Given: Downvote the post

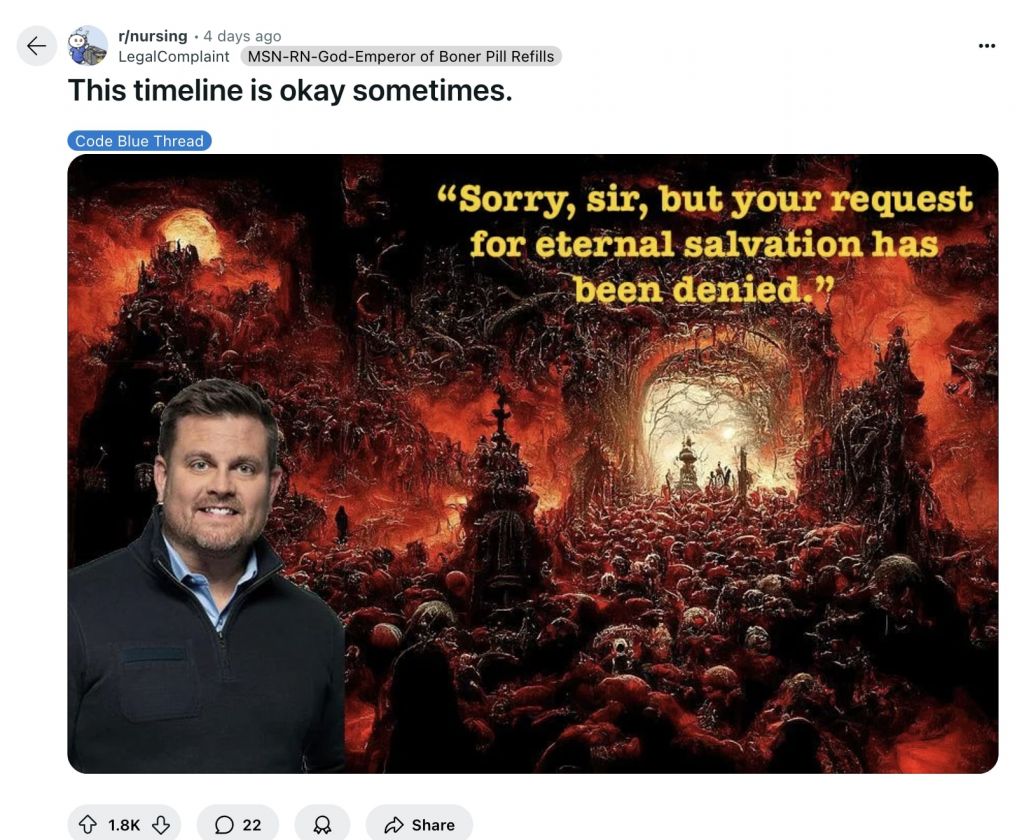Looking at the screenshot, I should click(x=161, y=824).
